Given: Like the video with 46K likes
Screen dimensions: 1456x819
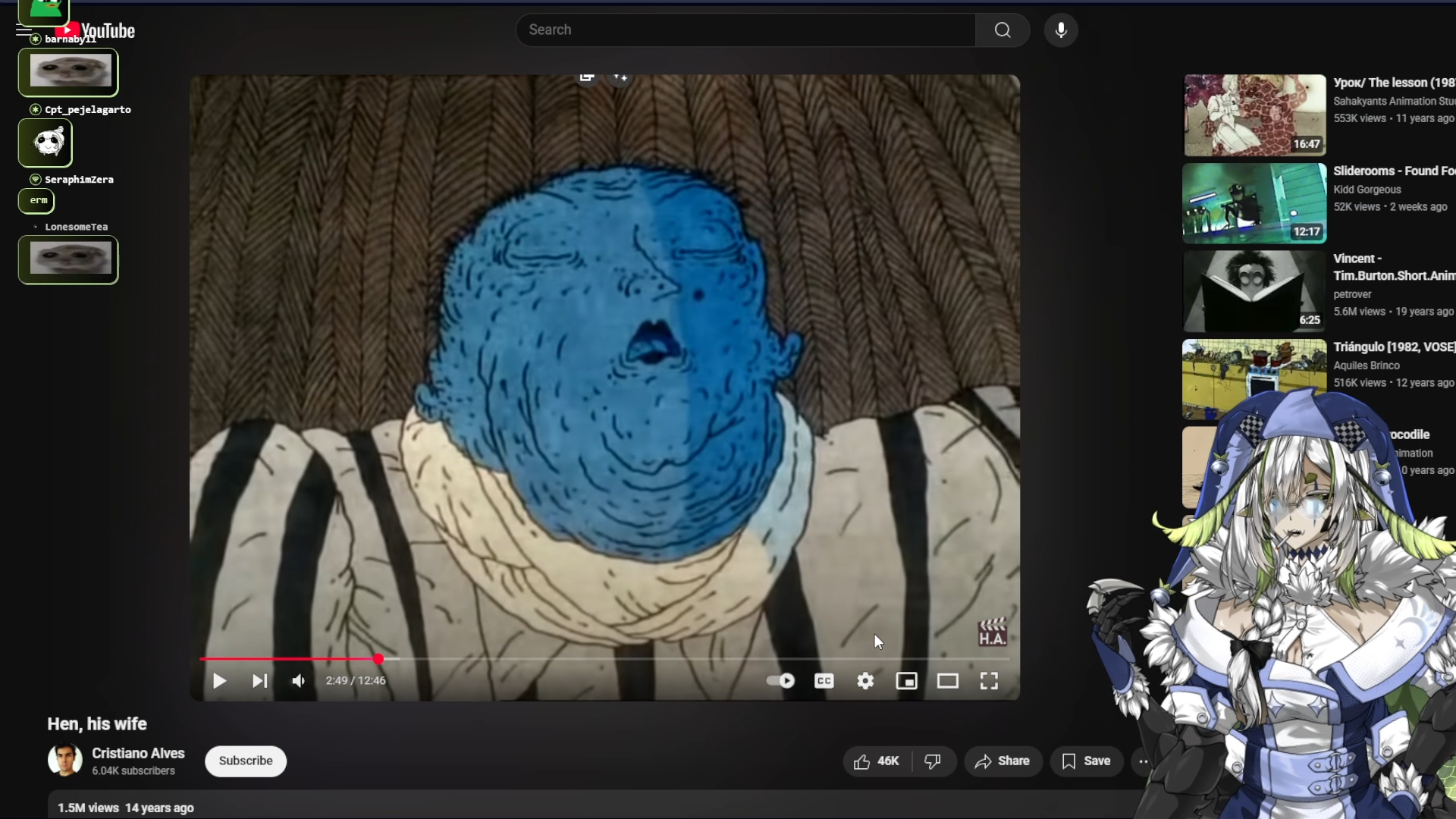Looking at the screenshot, I should (x=877, y=761).
